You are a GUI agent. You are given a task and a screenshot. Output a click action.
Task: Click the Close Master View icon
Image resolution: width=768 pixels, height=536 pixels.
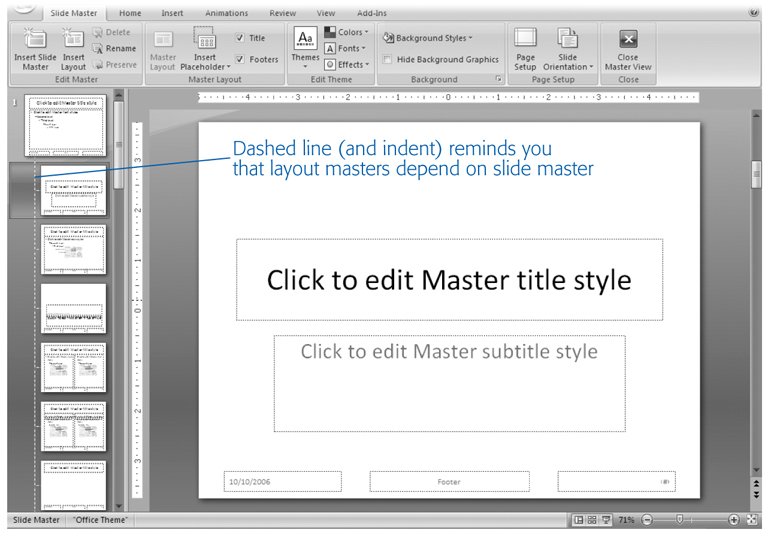(x=628, y=40)
